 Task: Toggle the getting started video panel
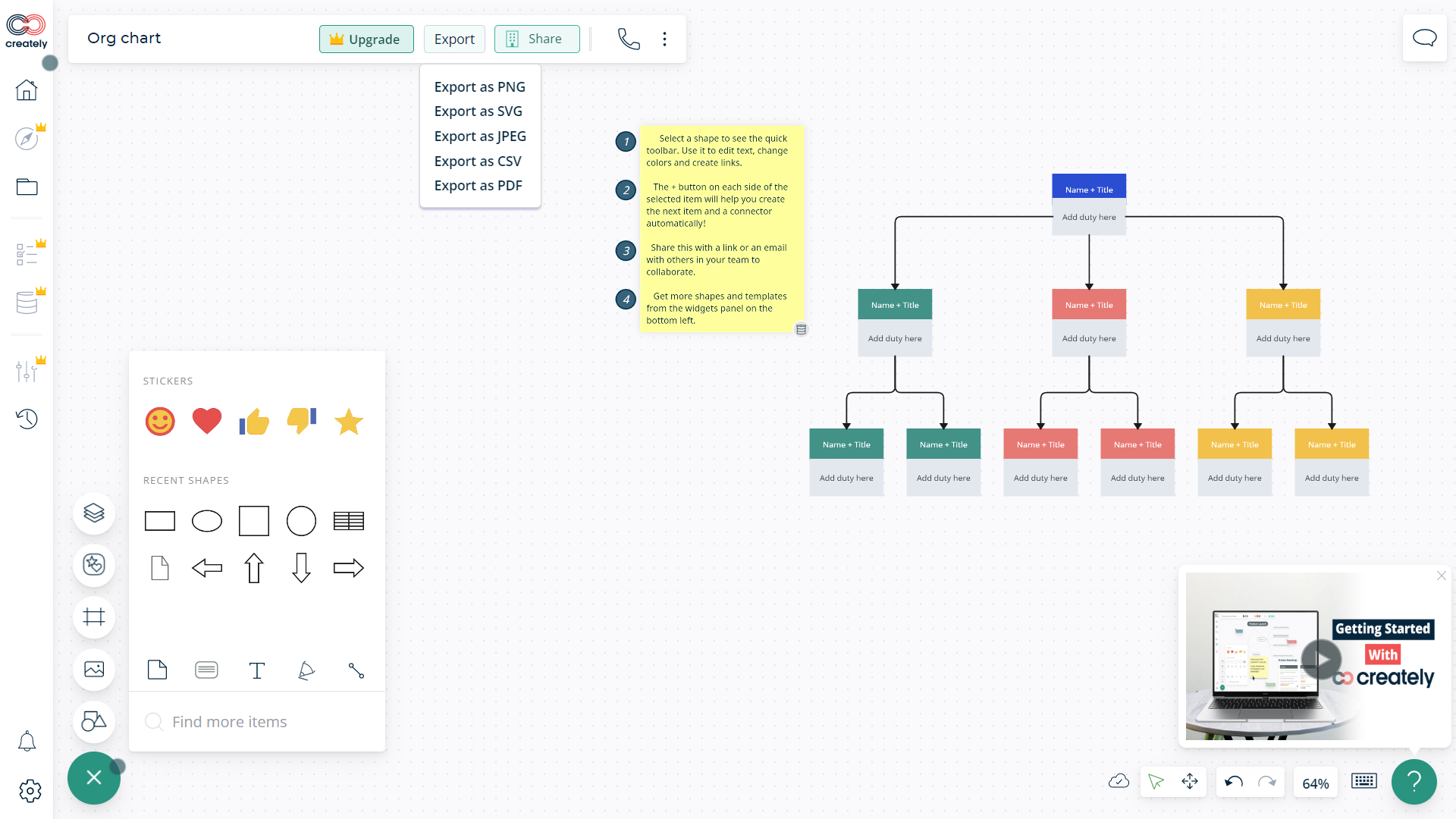click(1440, 575)
